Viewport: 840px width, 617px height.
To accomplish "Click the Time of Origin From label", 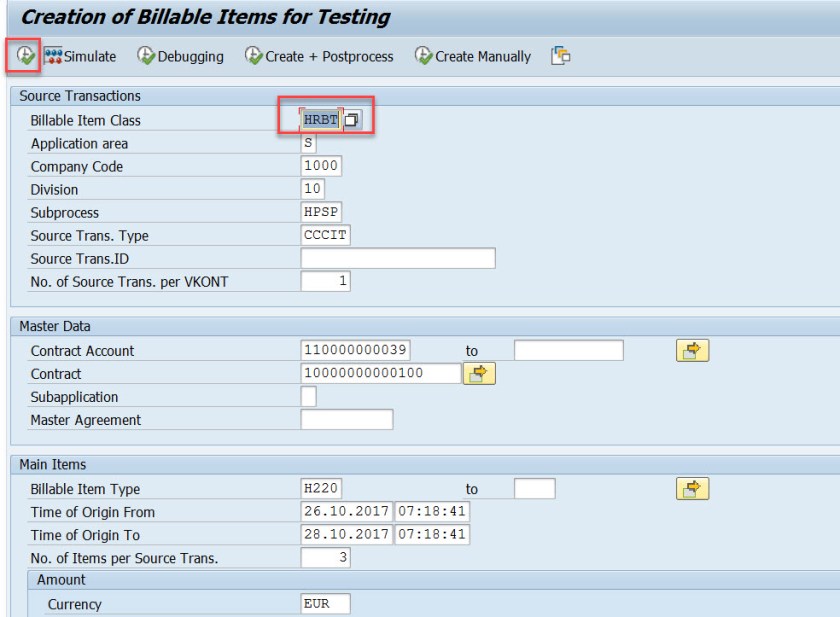I will tap(93, 512).
